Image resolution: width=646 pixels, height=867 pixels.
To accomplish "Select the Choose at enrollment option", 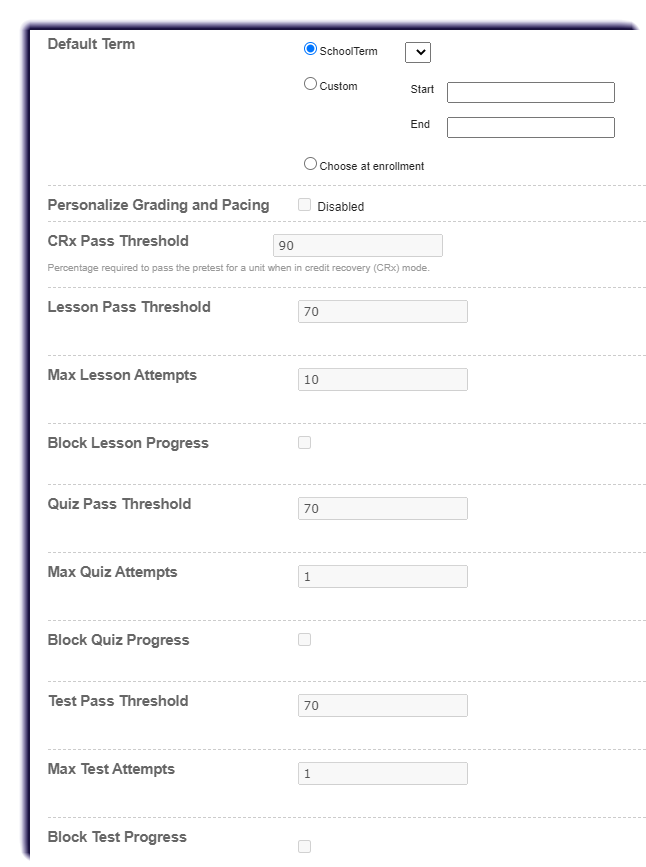I will (x=310, y=163).
